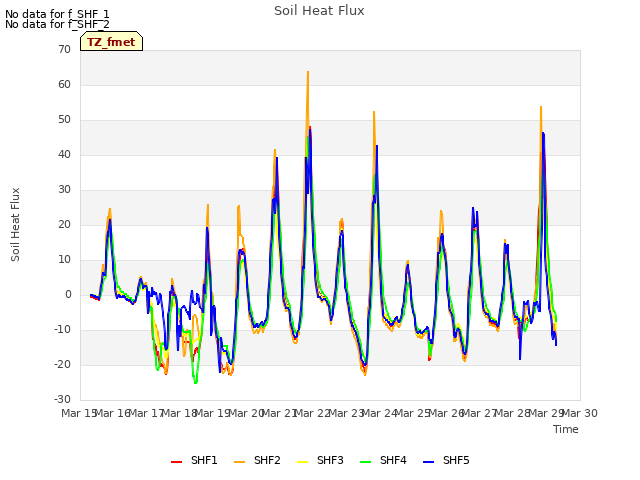Click the Soil Heat Flux chart title

coord(319,11)
